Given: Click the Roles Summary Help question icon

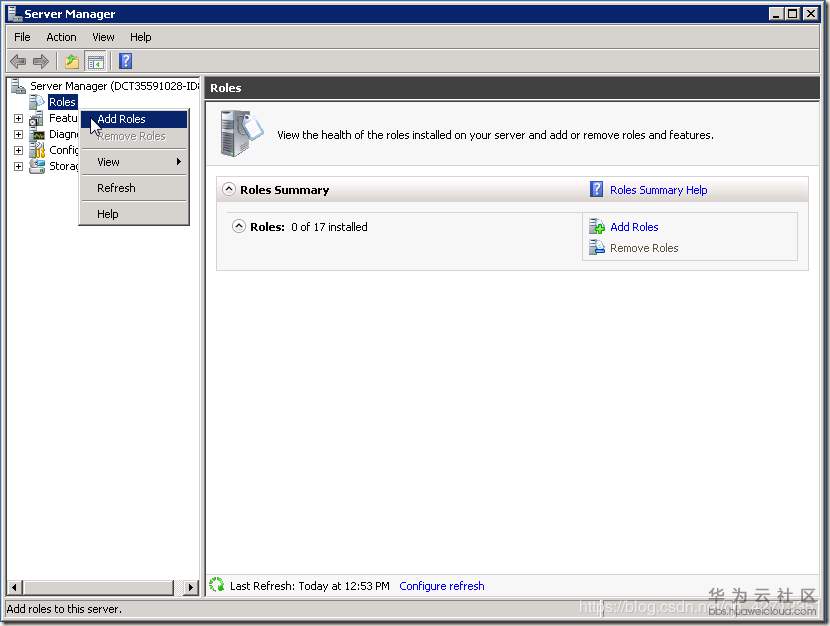Looking at the screenshot, I should point(596,189).
